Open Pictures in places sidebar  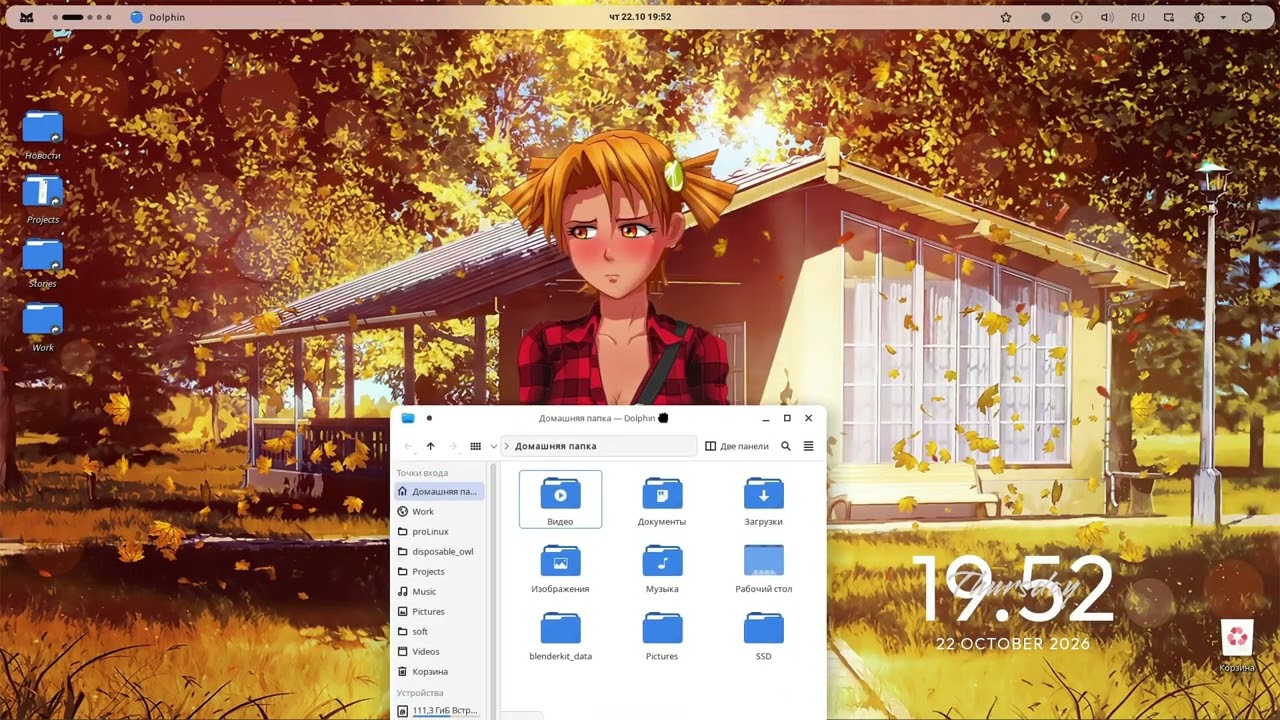[x=439, y=611]
